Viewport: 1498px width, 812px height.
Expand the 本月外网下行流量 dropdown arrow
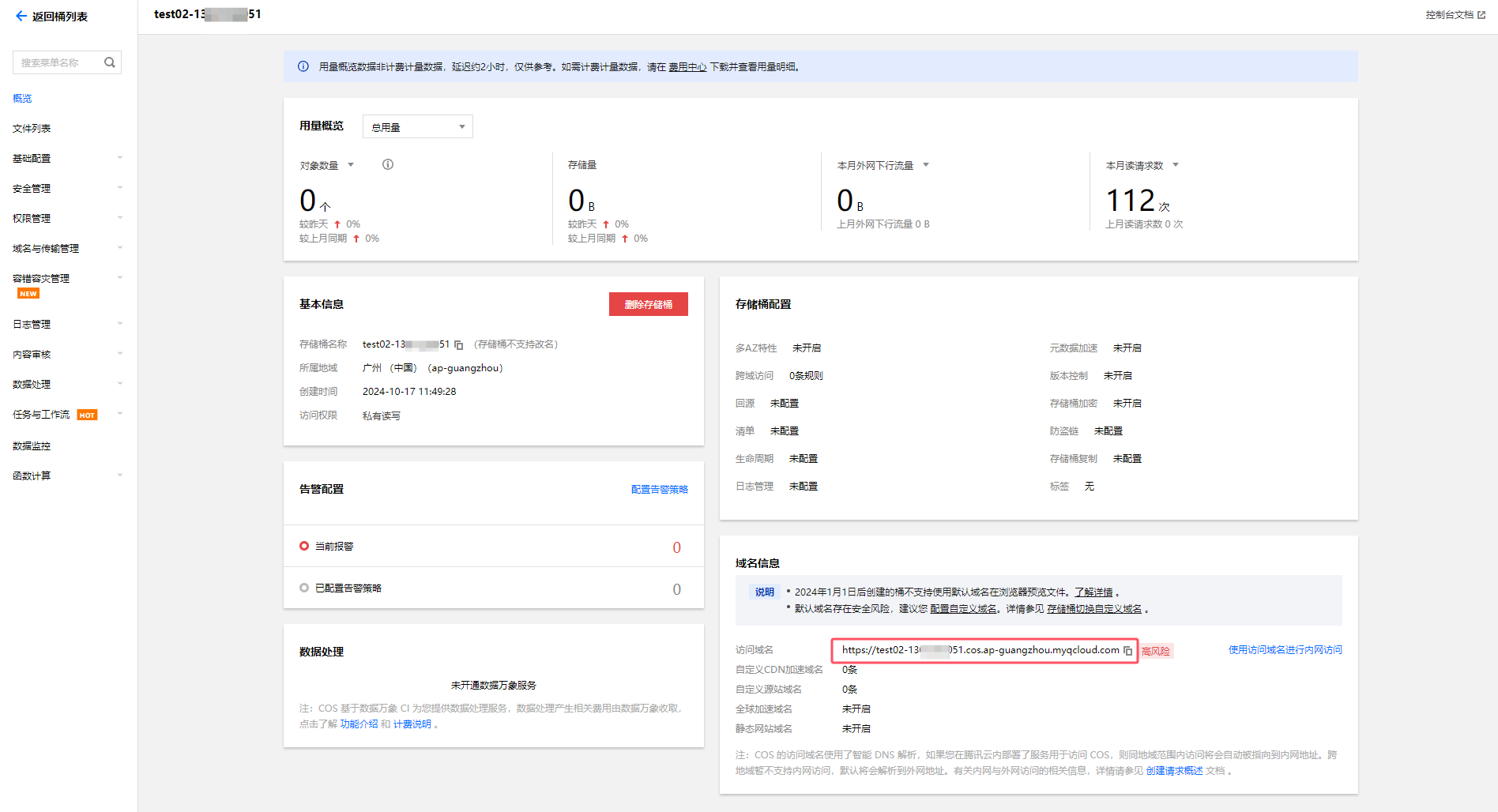[926, 165]
